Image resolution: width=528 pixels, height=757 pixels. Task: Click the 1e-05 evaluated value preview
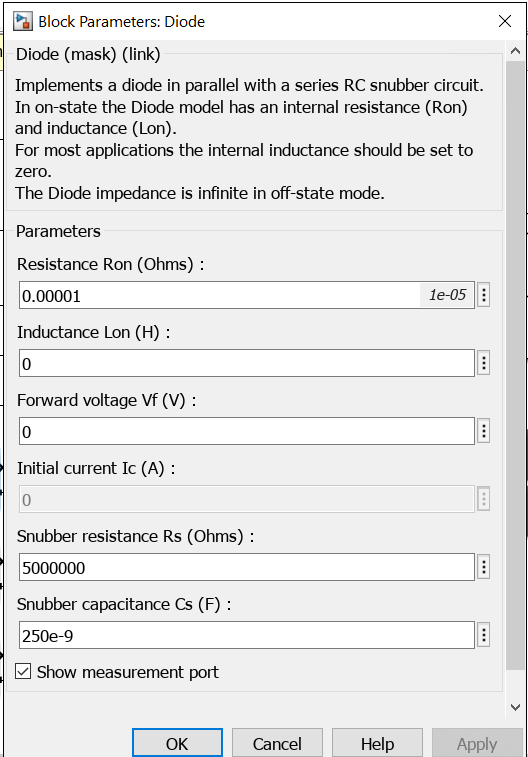tap(447, 295)
